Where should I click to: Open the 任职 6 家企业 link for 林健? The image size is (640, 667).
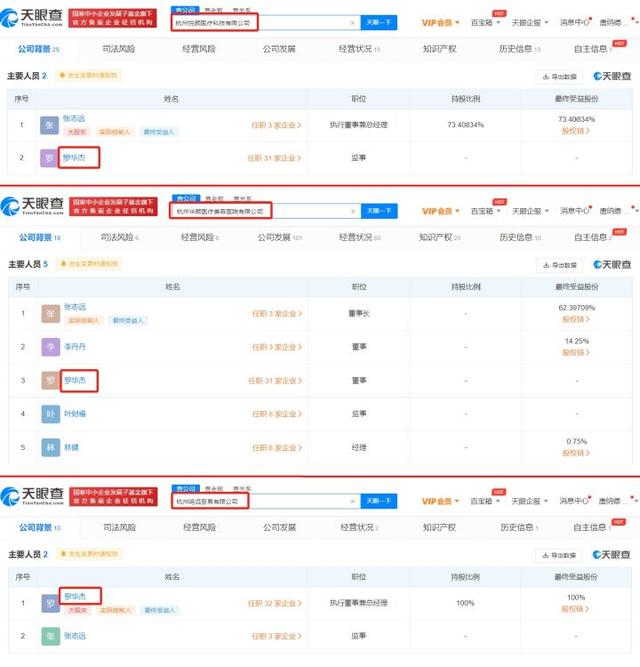tap(277, 448)
